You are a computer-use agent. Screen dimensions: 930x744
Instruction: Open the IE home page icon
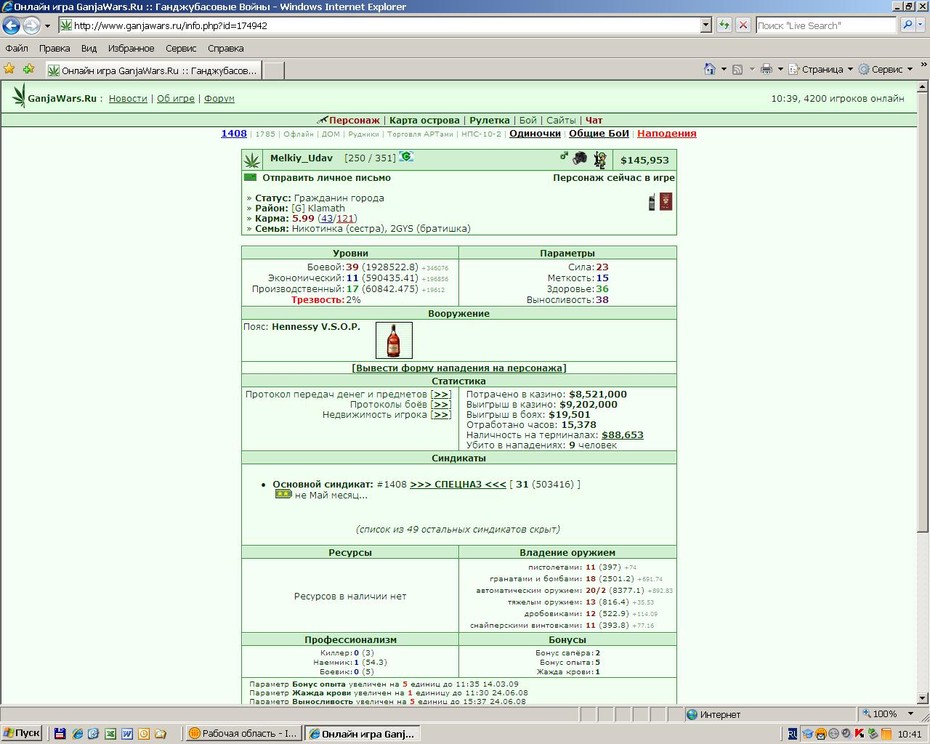(x=709, y=69)
